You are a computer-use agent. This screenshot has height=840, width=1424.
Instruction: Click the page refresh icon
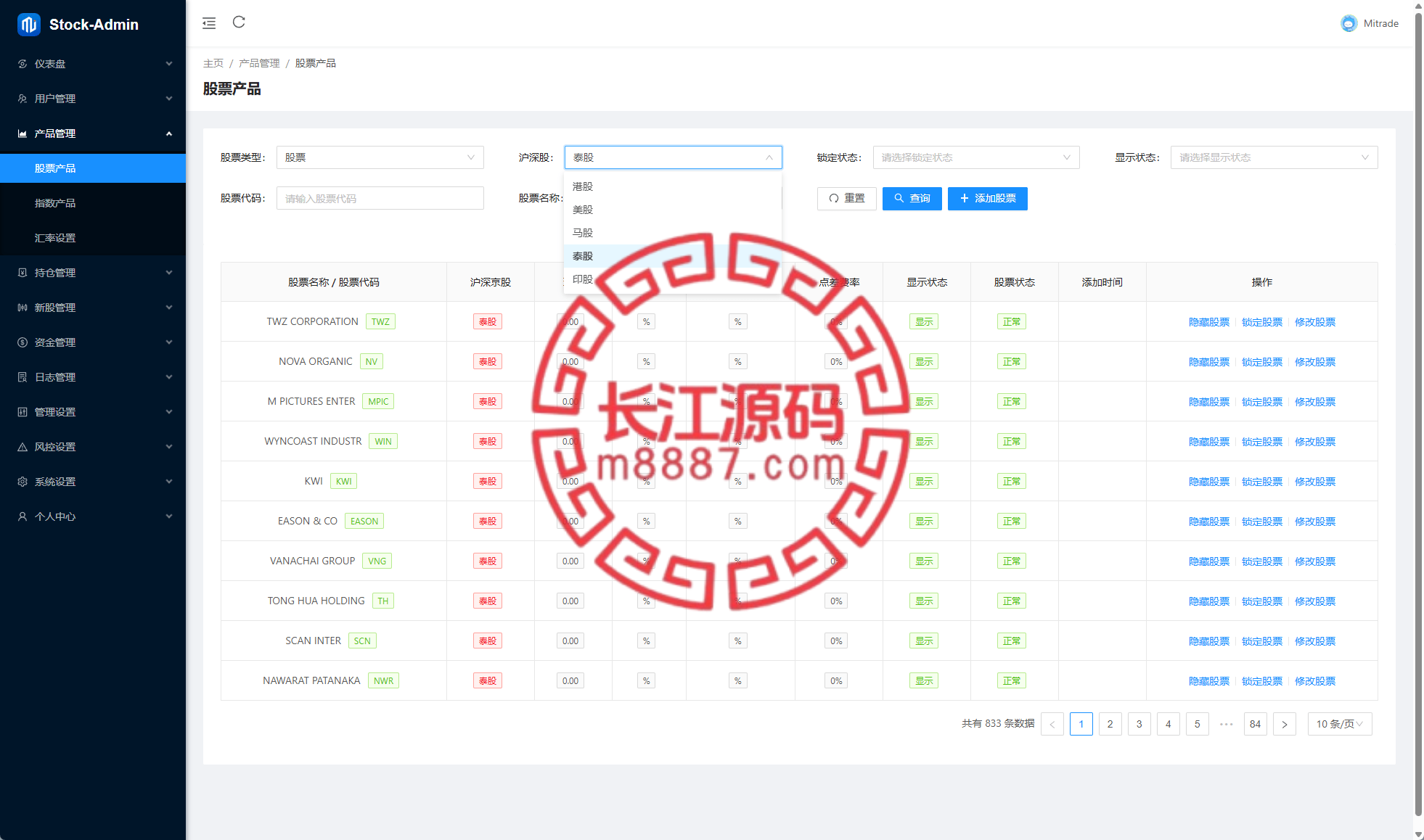pyautogui.click(x=239, y=22)
